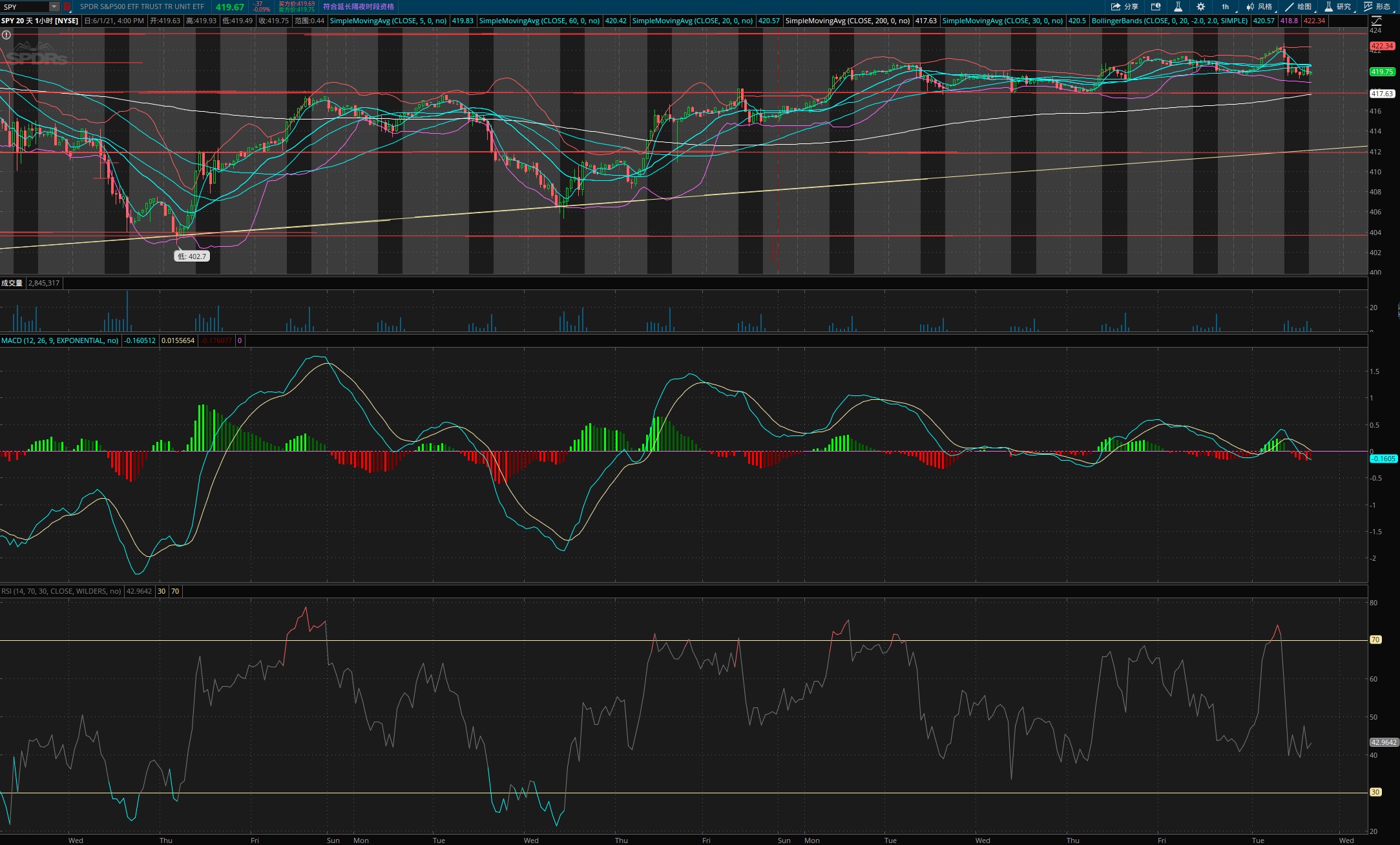Click the SMA 5 value 419.83
The height and width of the screenshot is (845, 1400).
(463, 21)
